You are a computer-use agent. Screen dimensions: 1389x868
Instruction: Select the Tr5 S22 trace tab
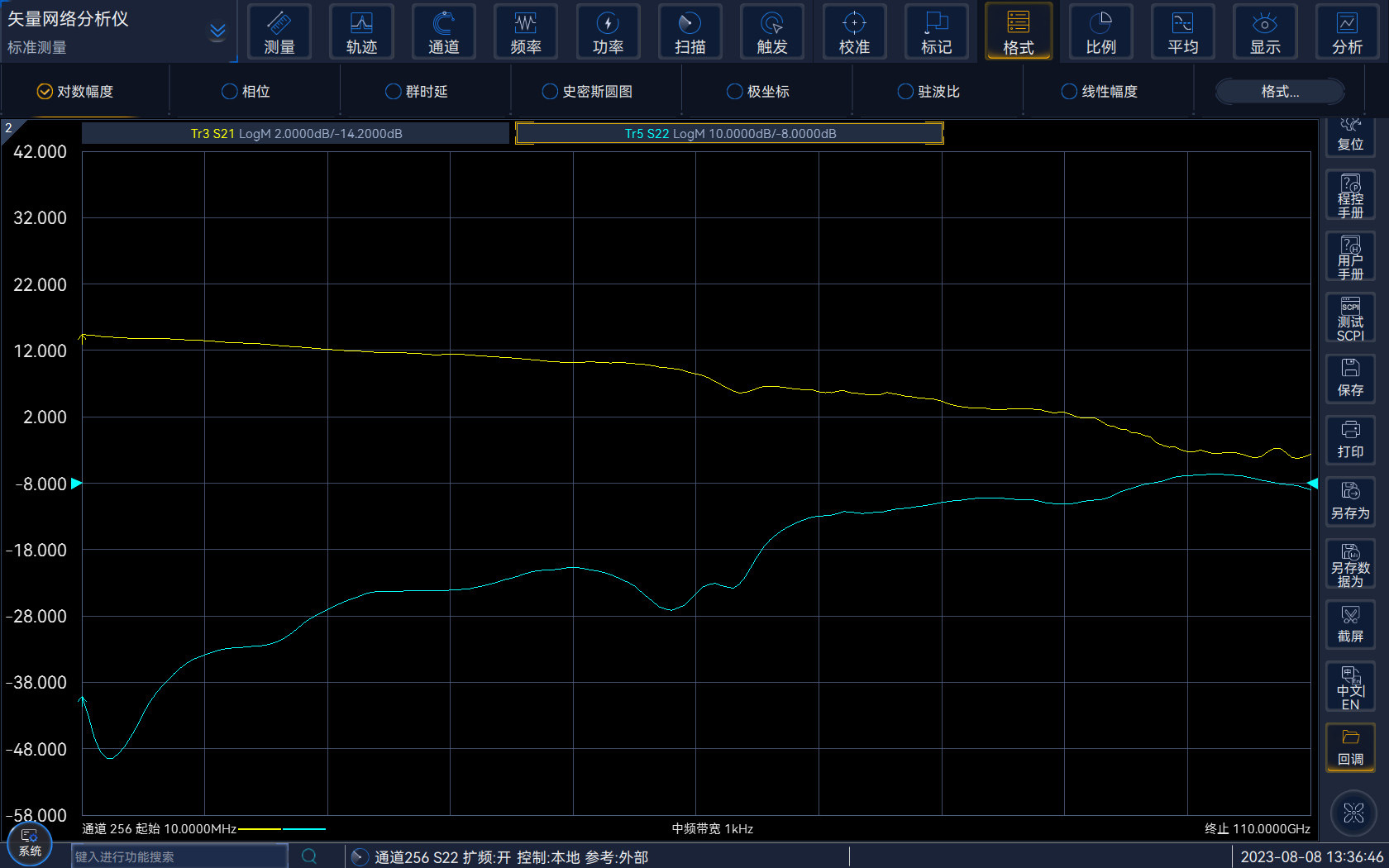tap(729, 134)
